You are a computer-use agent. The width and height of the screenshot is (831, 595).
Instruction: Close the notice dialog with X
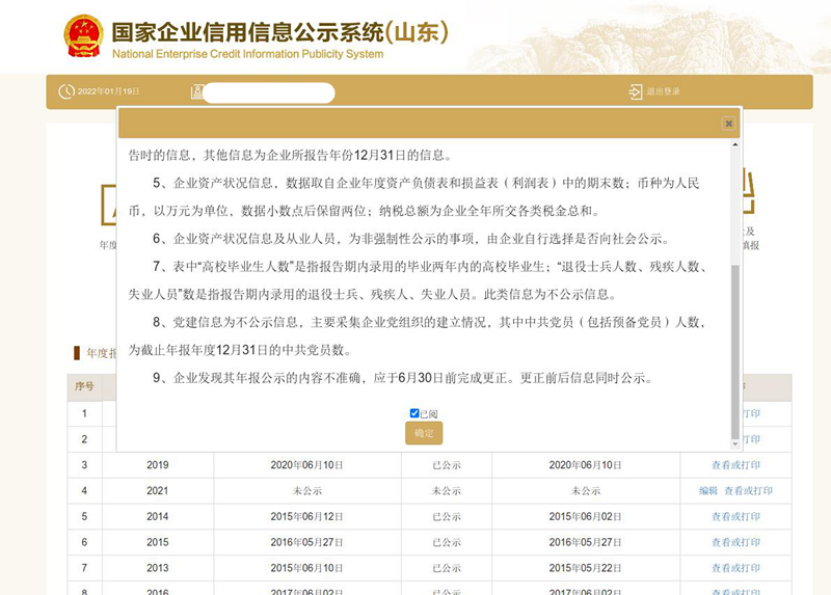pos(729,123)
